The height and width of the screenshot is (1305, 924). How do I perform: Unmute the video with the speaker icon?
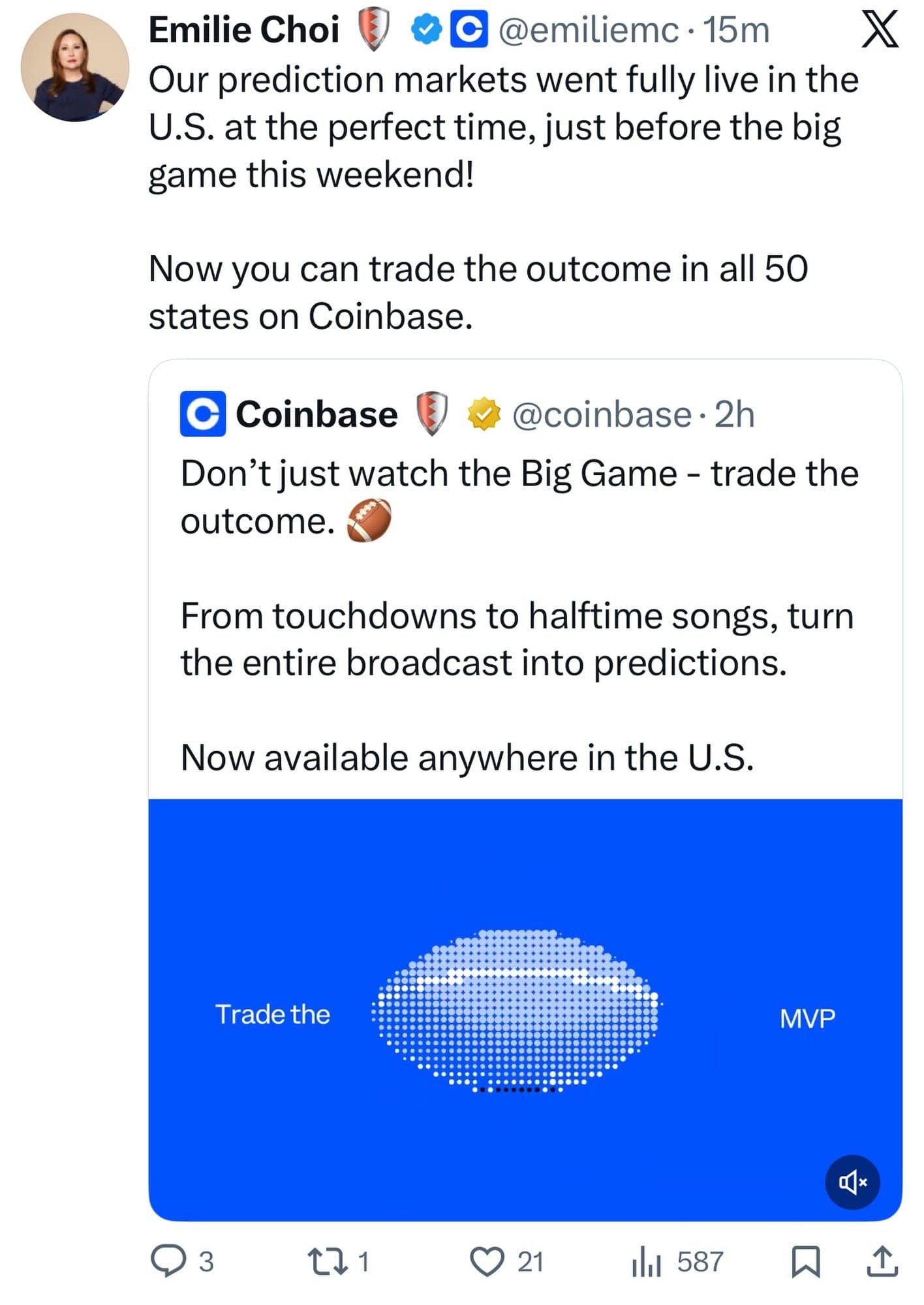coord(852,1182)
